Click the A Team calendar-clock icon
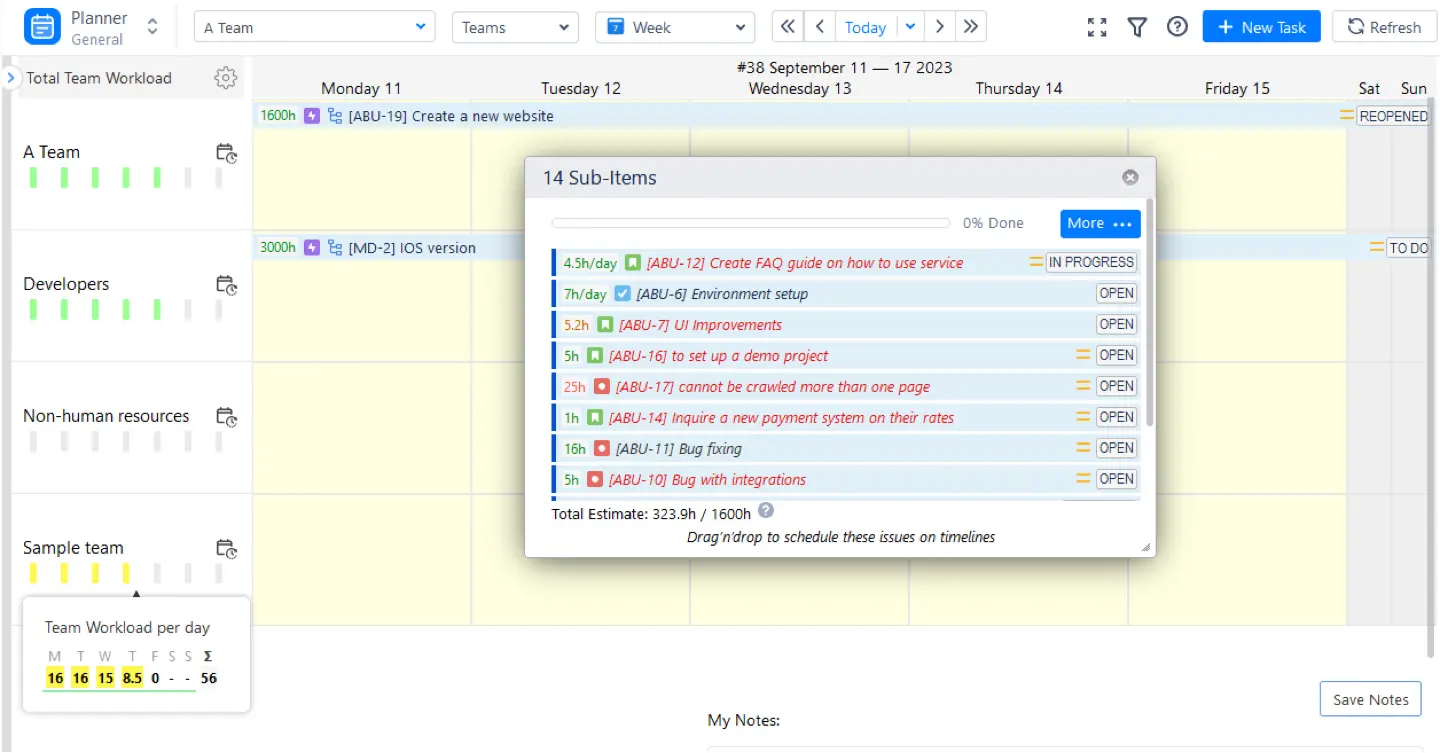The image size is (1440, 753). coord(227,153)
